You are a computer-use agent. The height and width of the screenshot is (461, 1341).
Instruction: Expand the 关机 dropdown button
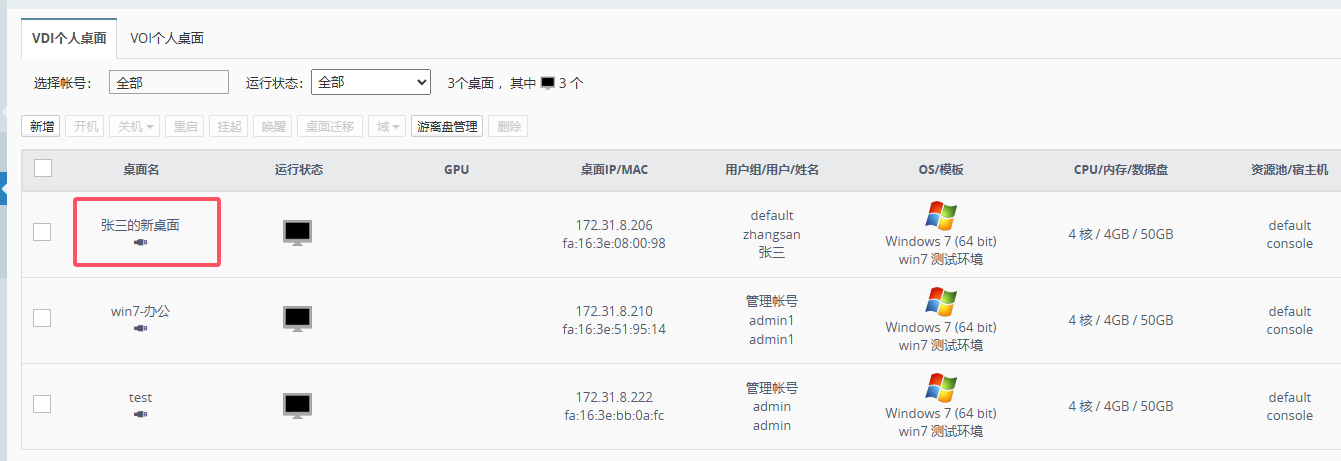click(135, 127)
